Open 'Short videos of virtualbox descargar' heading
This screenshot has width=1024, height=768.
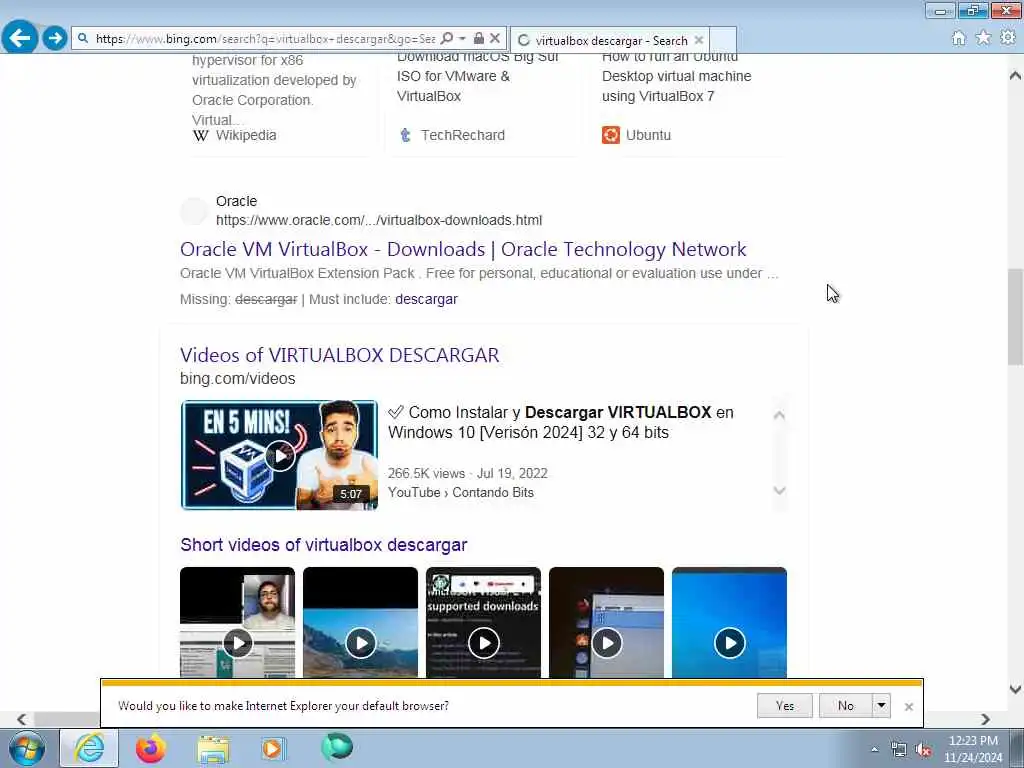point(324,545)
